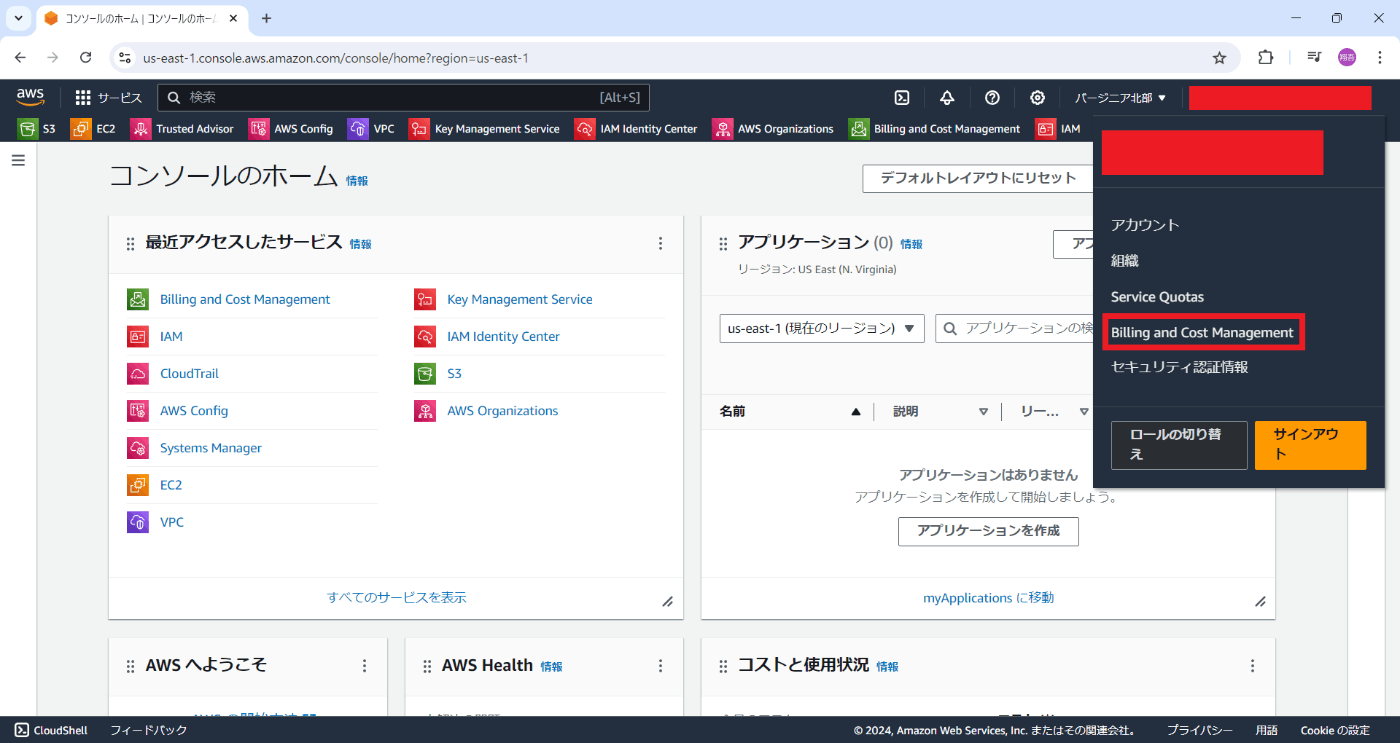The image size is (1400, 743).
Task: Bookmark this page with star icon
Action: 1219,58
